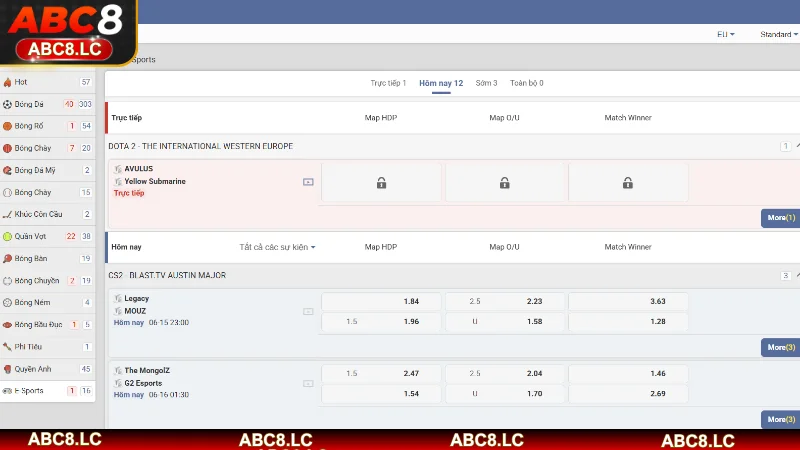Select the E-Sports gamepad icon
Viewport: 800px width, 450px height.
click(7, 391)
